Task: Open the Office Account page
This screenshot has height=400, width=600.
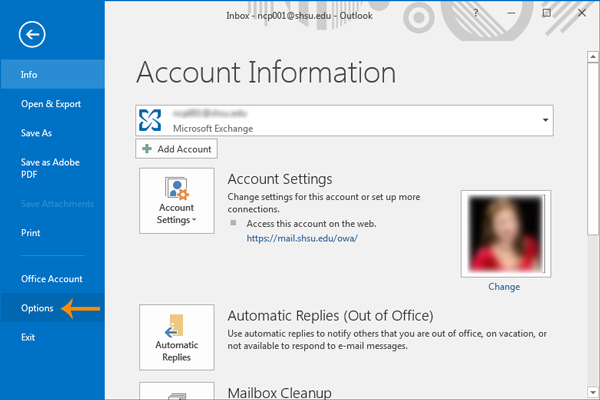Action: [x=52, y=279]
